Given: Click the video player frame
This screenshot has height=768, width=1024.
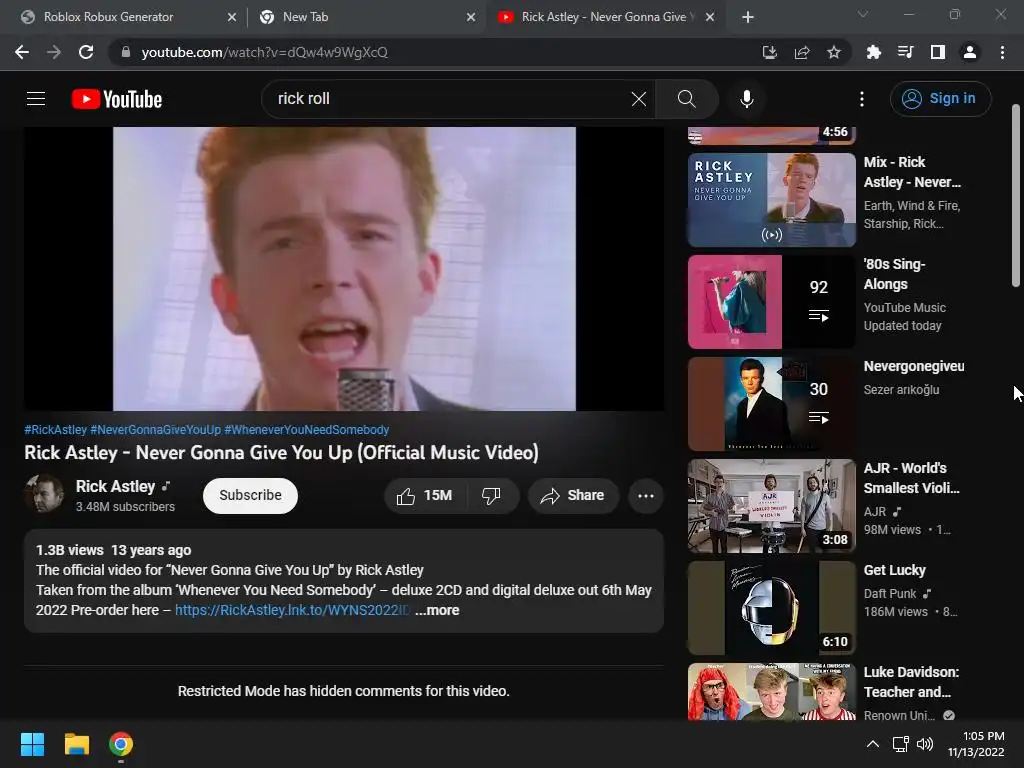Looking at the screenshot, I should (x=344, y=269).
